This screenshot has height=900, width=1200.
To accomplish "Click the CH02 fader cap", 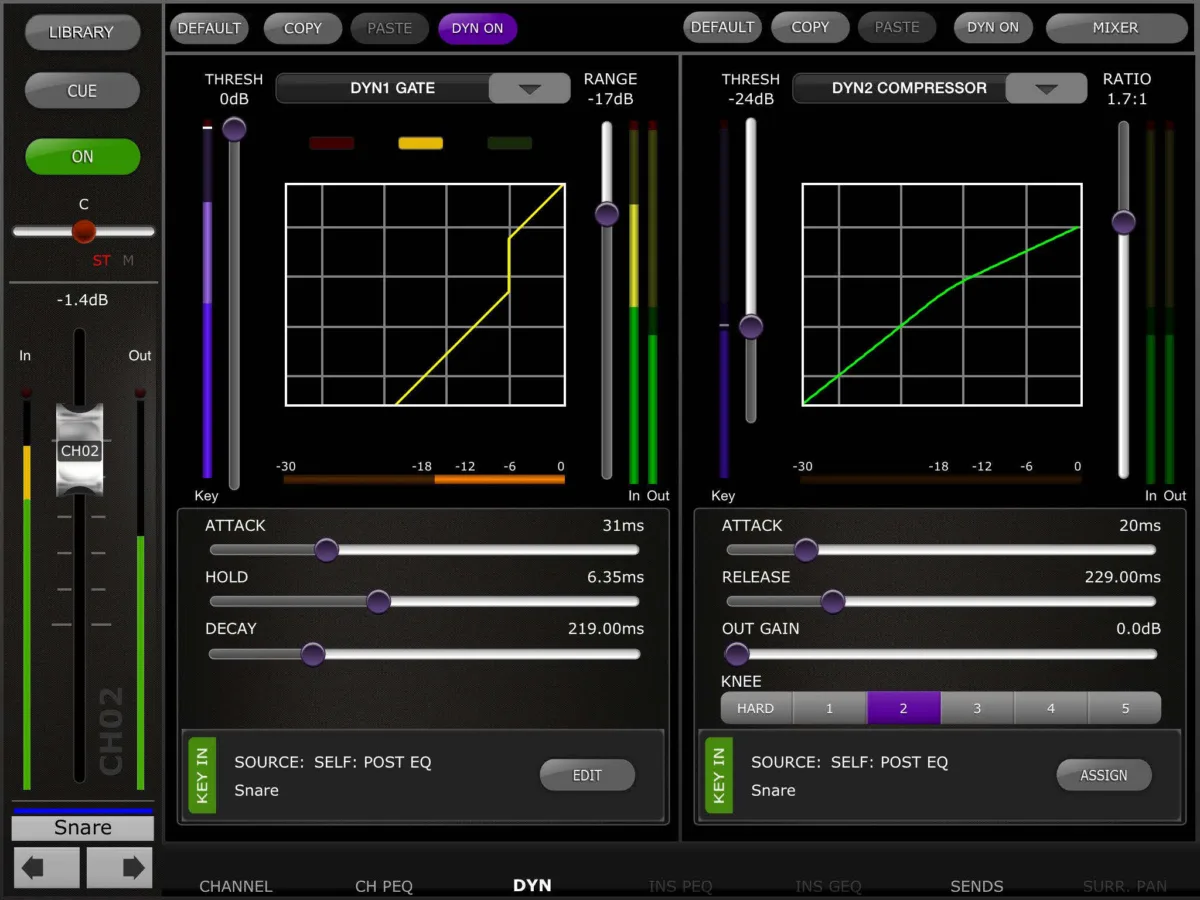I will click(79, 449).
